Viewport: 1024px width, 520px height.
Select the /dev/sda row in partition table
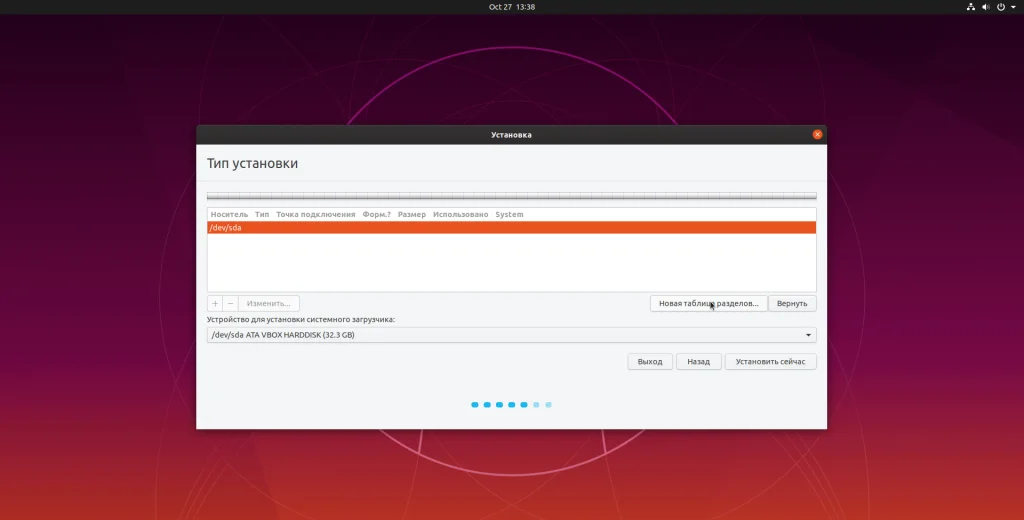tap(511, 227)
